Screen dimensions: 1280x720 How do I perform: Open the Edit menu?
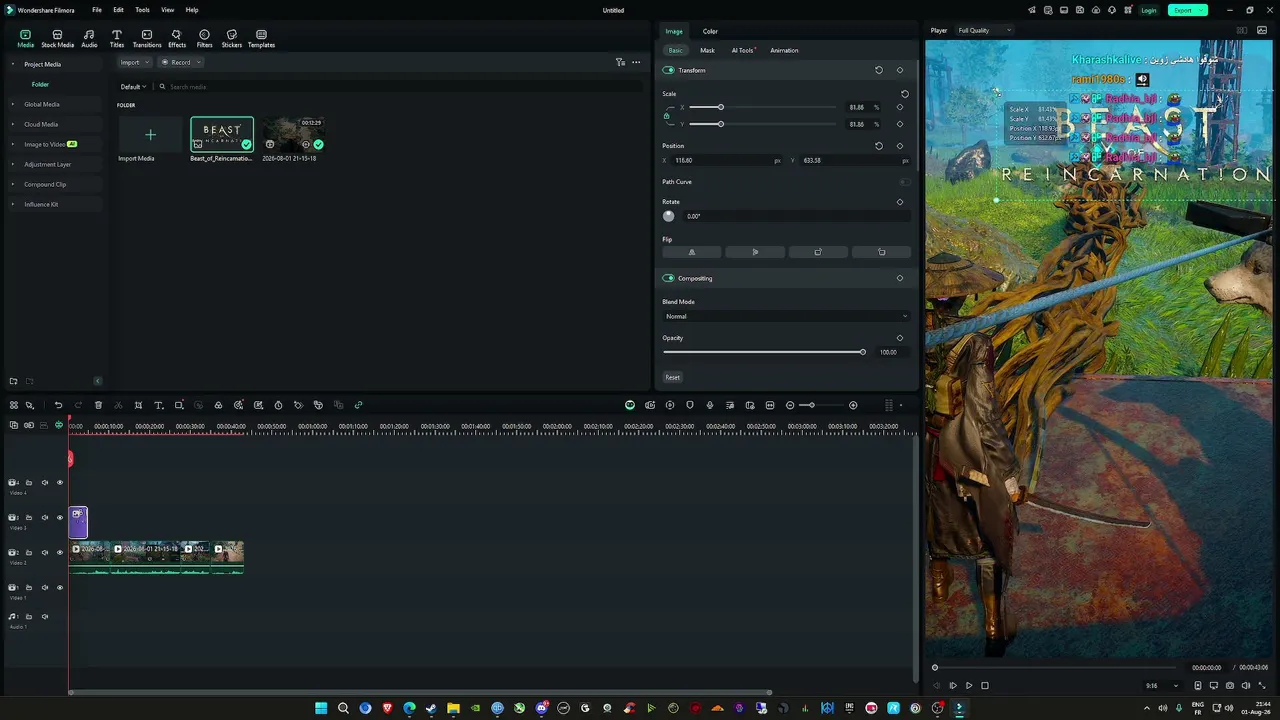click(118, 10)
